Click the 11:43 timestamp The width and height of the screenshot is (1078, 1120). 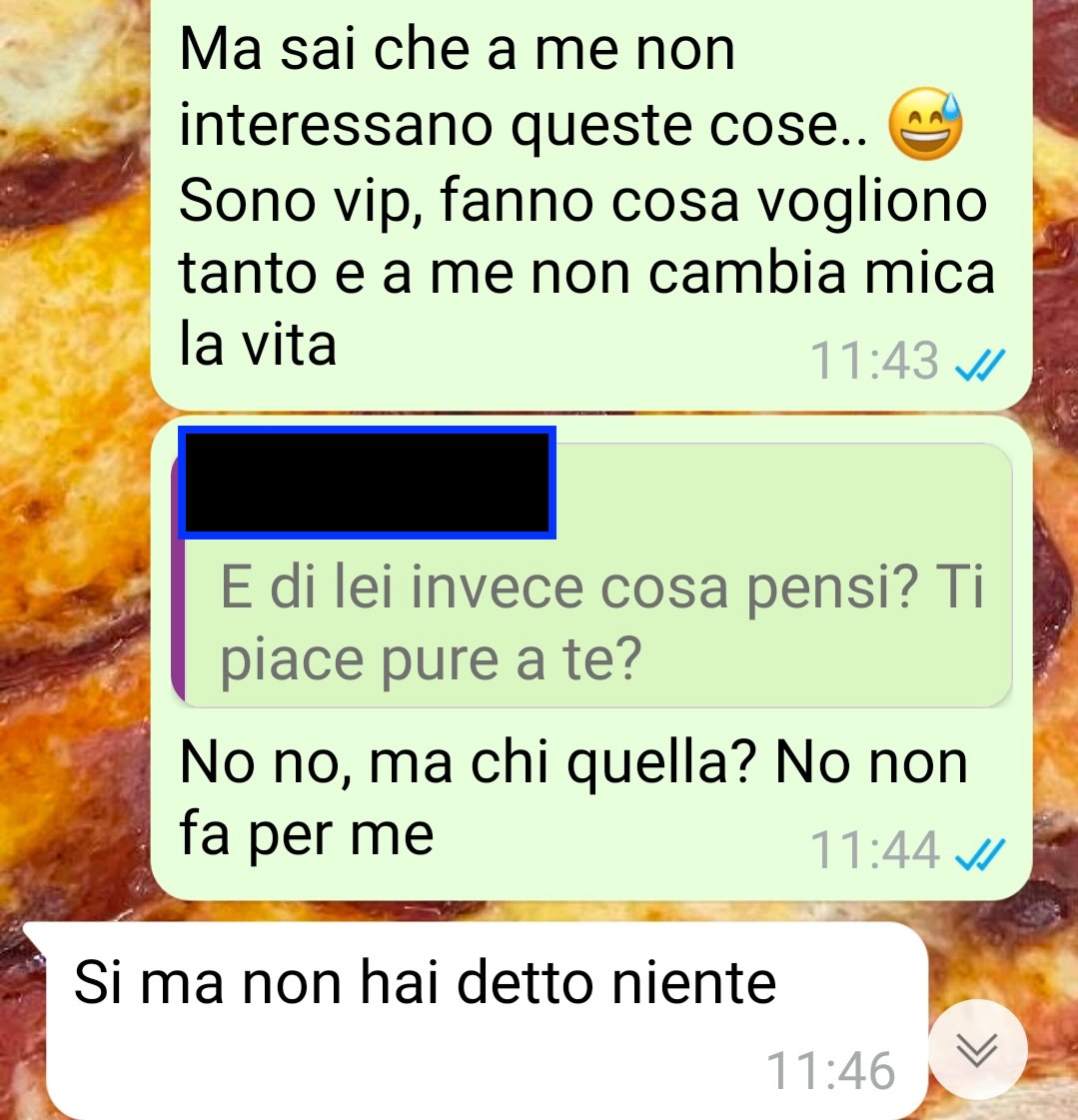click(x=873, y=360)
